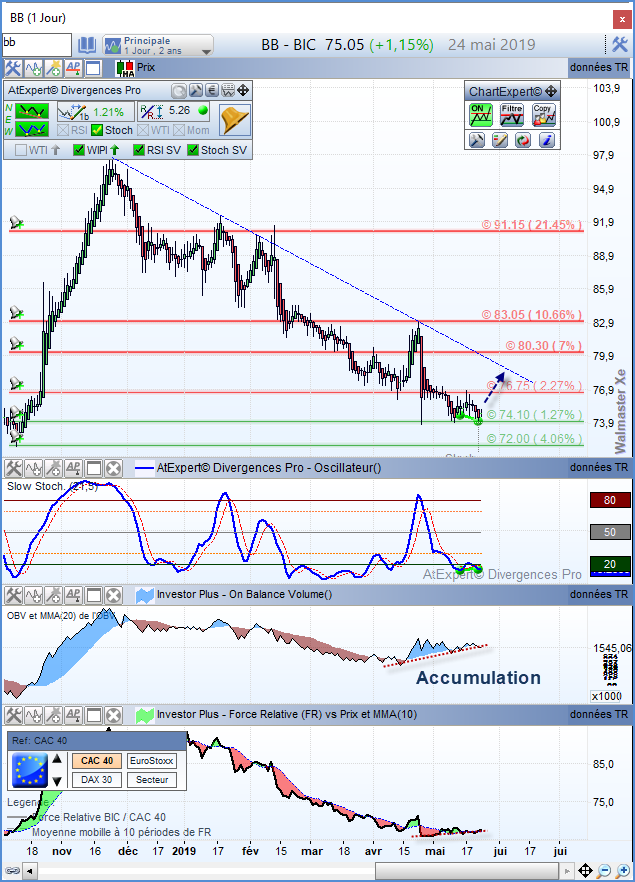
Task: Add indicator to the price chart
Action: 33,68
